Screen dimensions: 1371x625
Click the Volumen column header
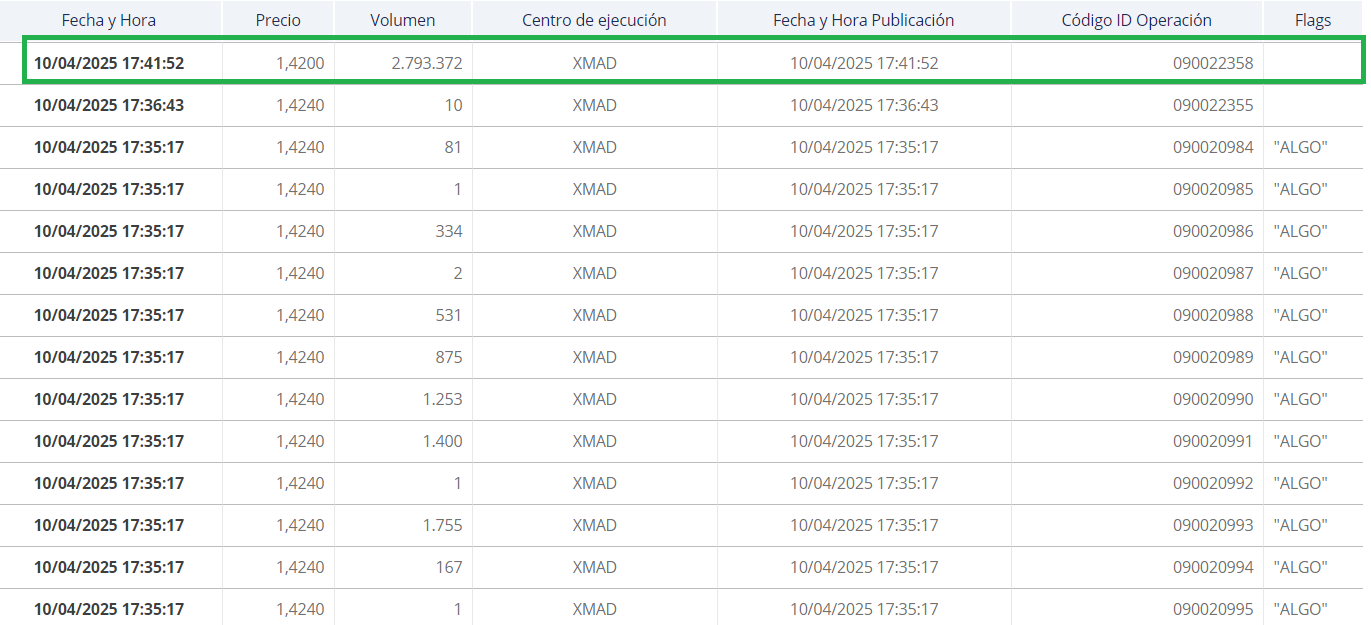(403, 20)
